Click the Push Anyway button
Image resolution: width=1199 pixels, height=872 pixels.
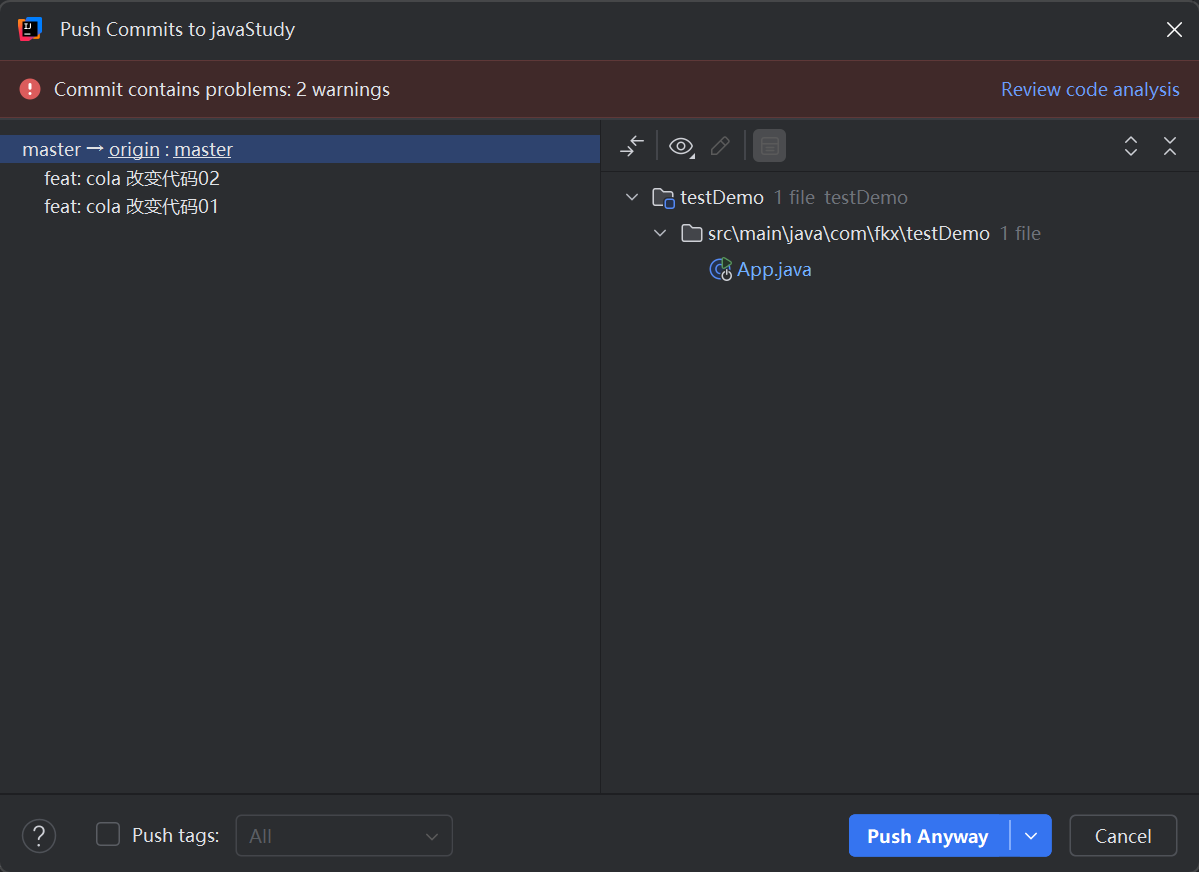(928, 836)
